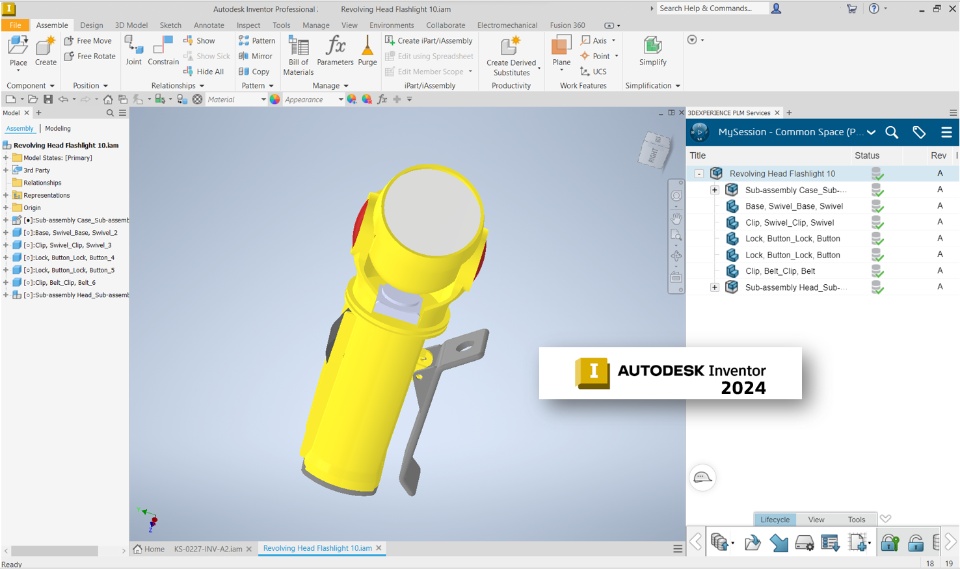
Task: Switch to the Inspect ribbon tab
Action: click(248, 25)
